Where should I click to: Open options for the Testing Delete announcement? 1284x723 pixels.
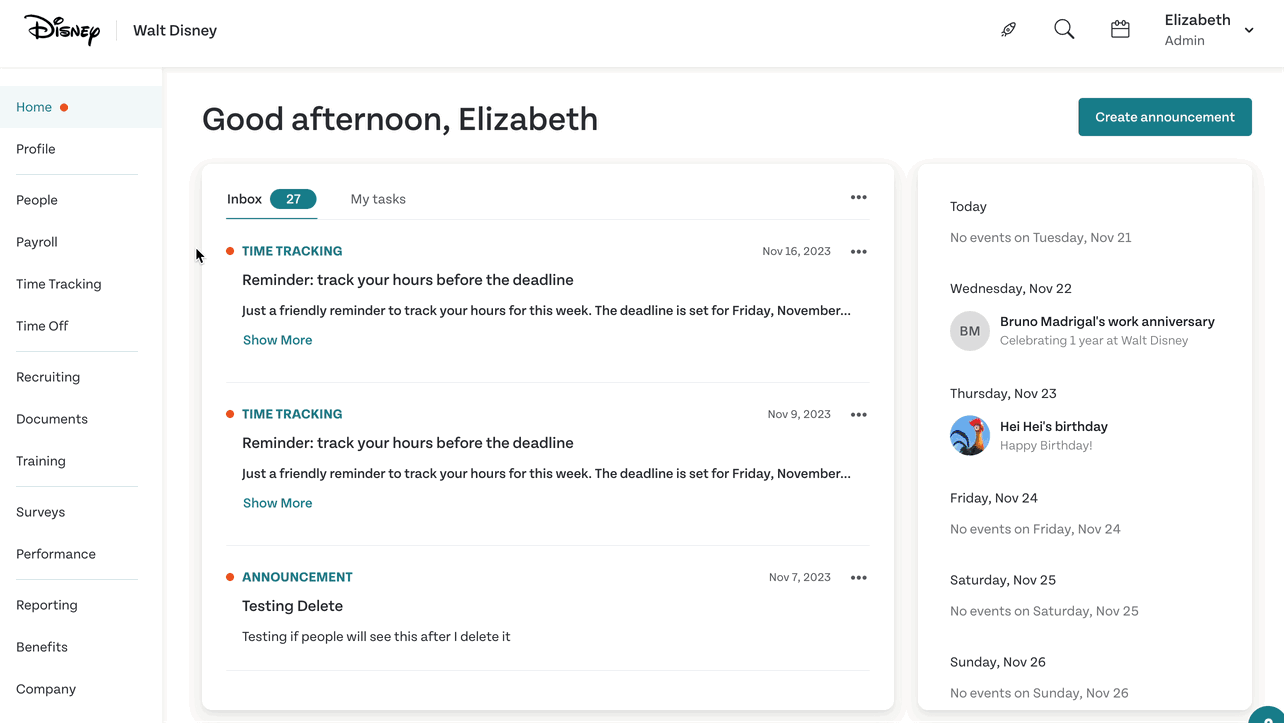point(858,577)
